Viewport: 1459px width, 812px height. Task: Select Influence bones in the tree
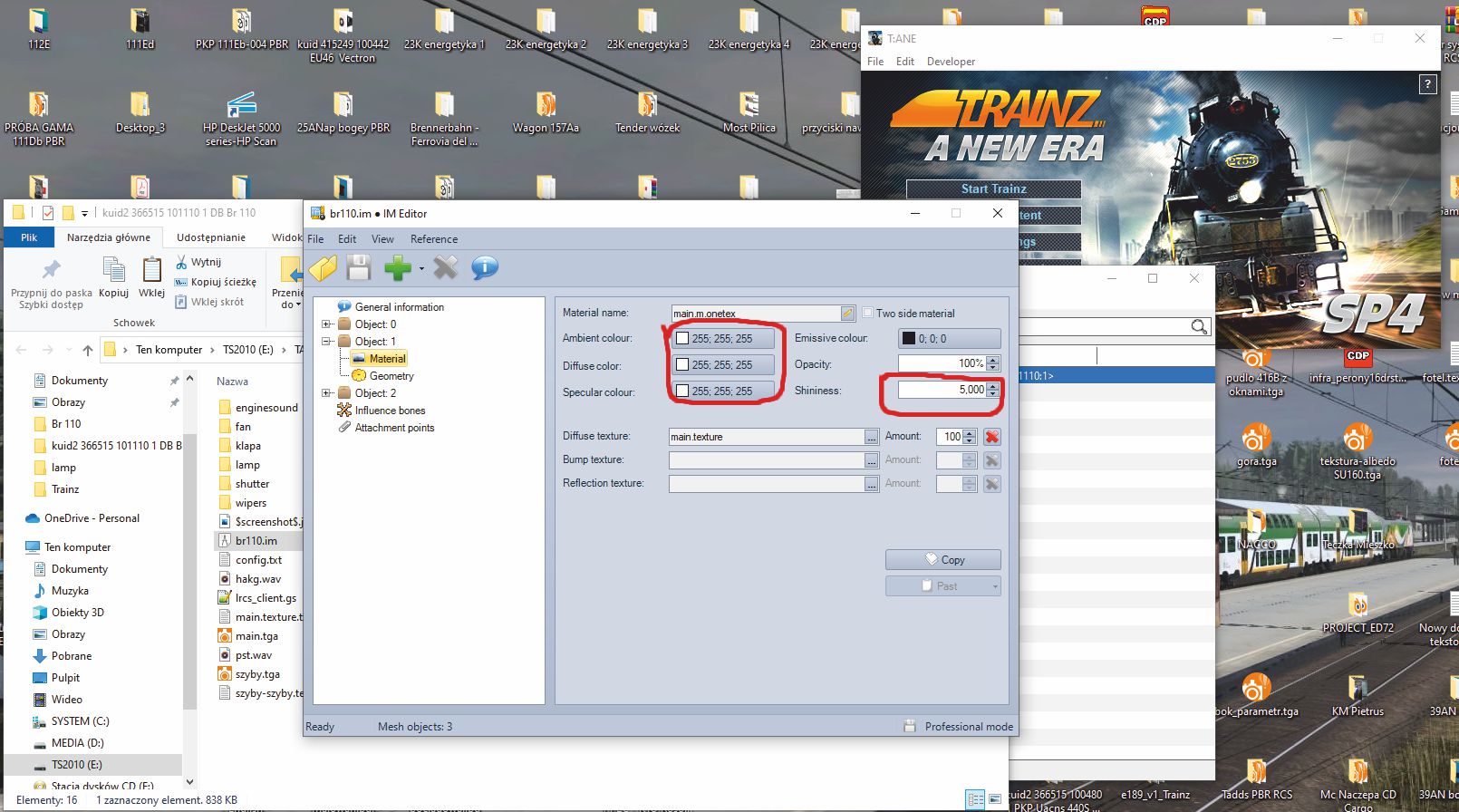tap(390, 411)
